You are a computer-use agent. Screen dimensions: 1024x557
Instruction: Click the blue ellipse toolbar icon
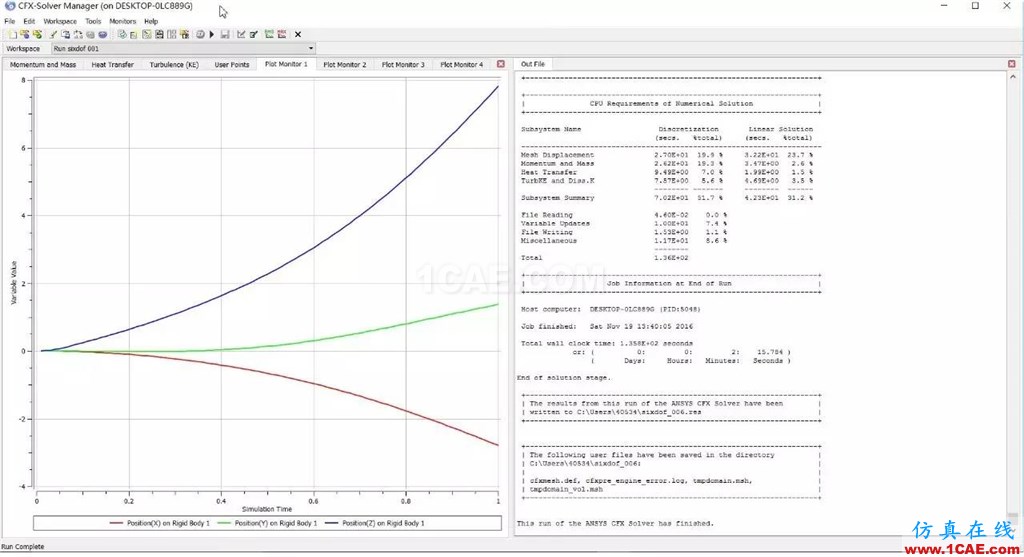pos(103,34)
